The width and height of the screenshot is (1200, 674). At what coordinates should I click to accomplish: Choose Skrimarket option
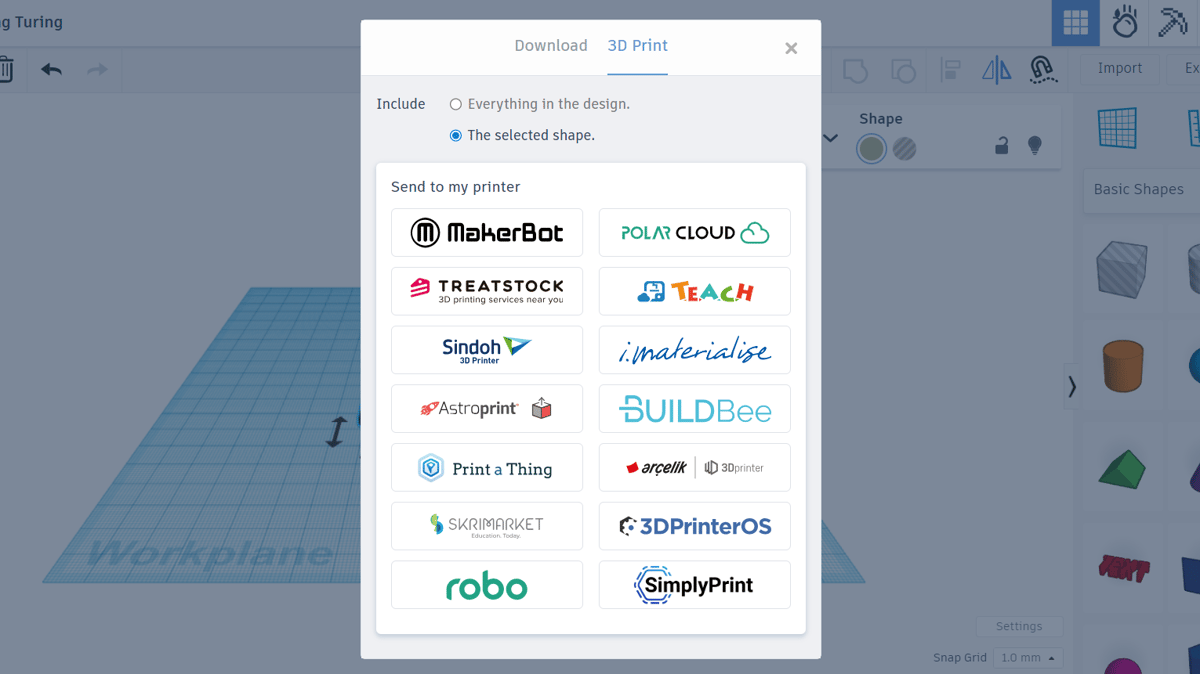coord(487,526)
